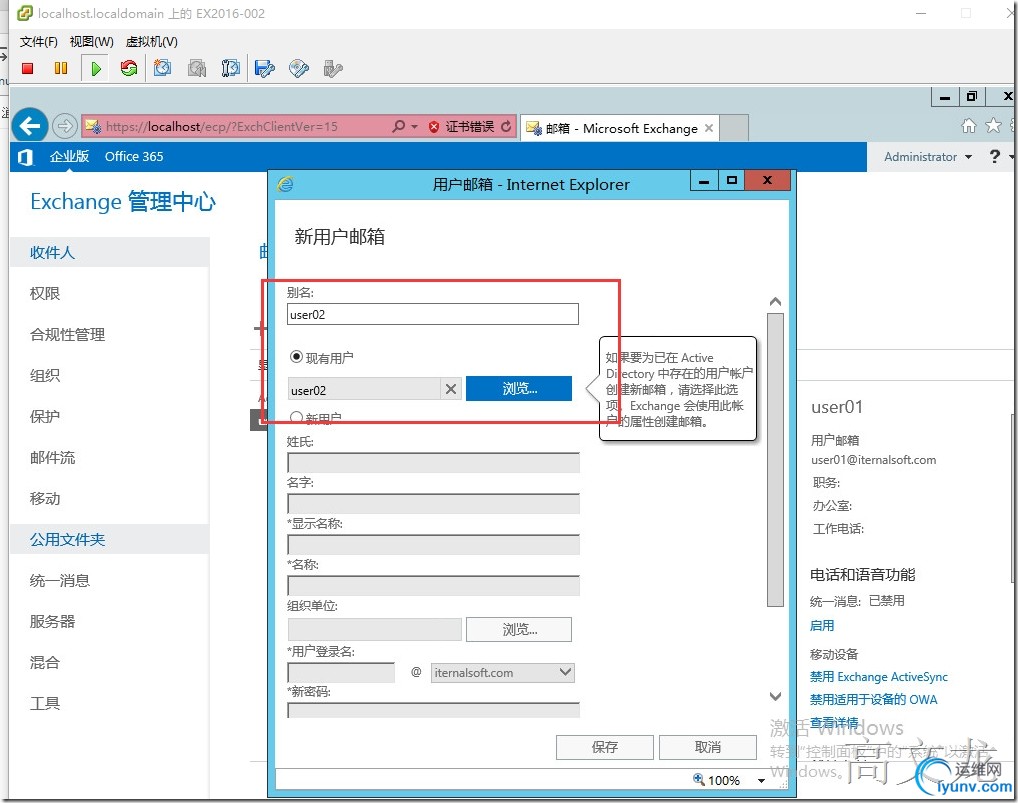Click the green play VM button
Image resolution: width=1018 pixels, height=803 pixels.
[x=96, y=69]
